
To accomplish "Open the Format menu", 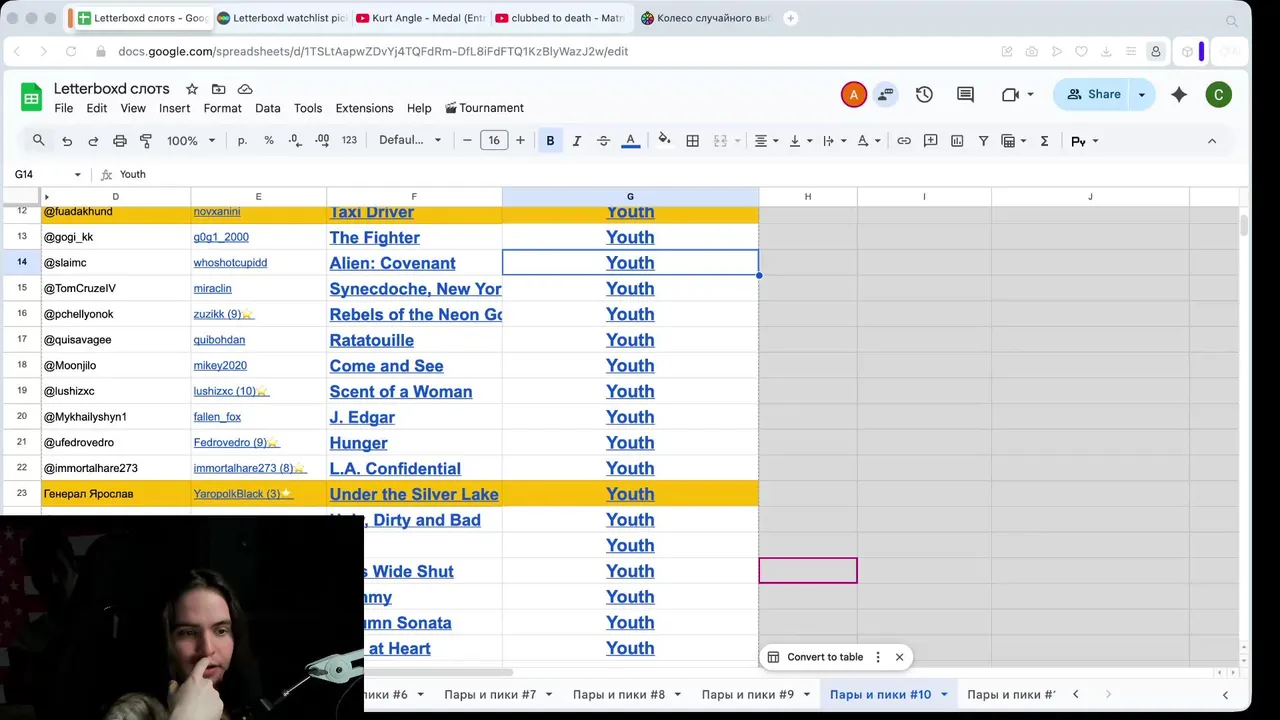I will (222, 108).
